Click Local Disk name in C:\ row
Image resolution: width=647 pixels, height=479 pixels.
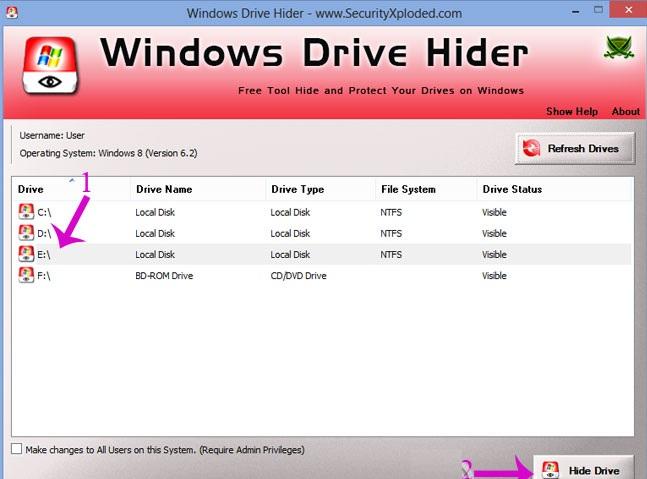(155, 212)
